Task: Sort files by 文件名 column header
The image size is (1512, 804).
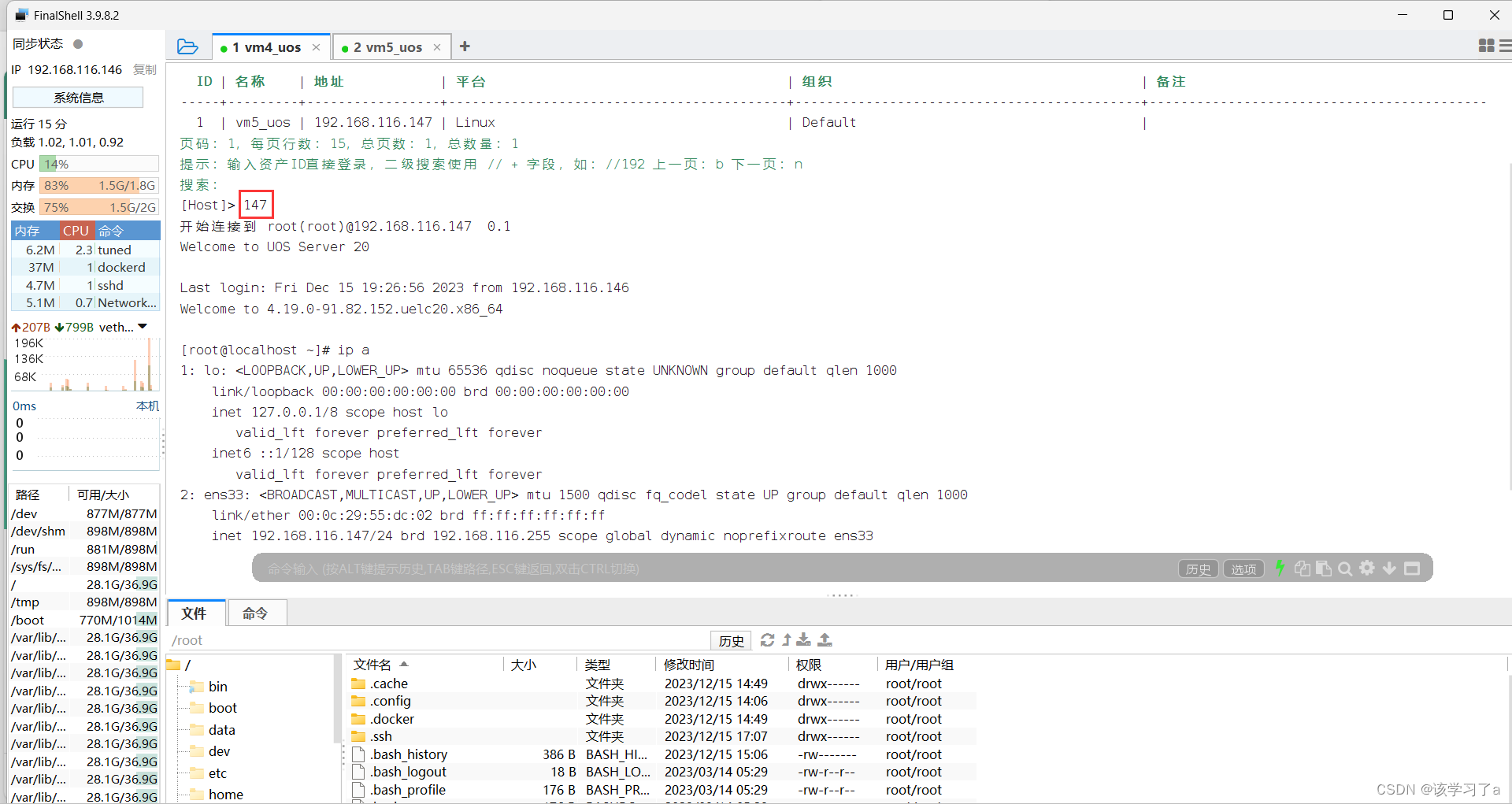Action: tap(425, 665)
